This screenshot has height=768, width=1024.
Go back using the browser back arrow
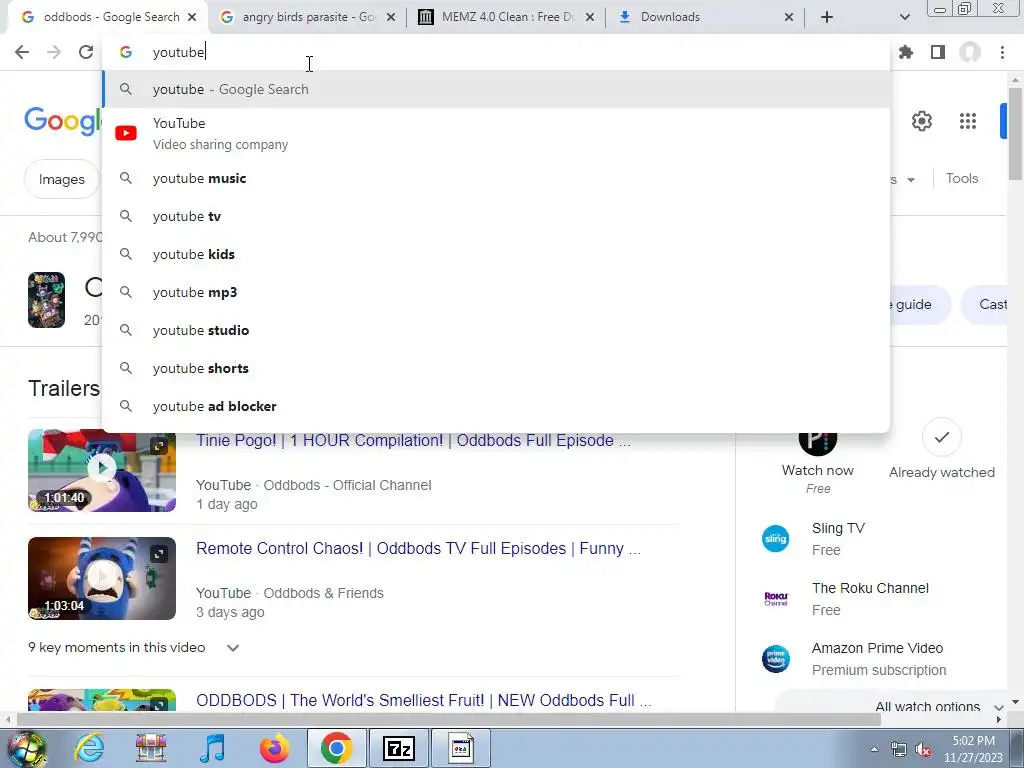[x=22, y=52]
